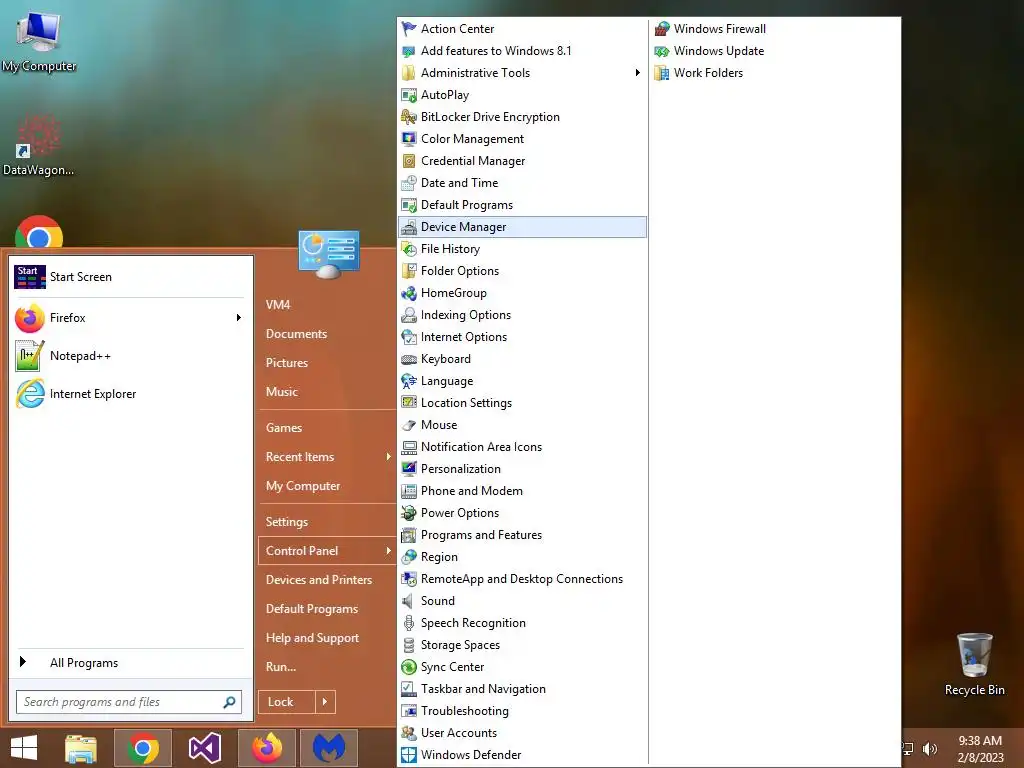The width and height of the screenshot is (1024, 768).
Task: Click Internet Explorer icon in Start menu
Action: pos(30,394)
